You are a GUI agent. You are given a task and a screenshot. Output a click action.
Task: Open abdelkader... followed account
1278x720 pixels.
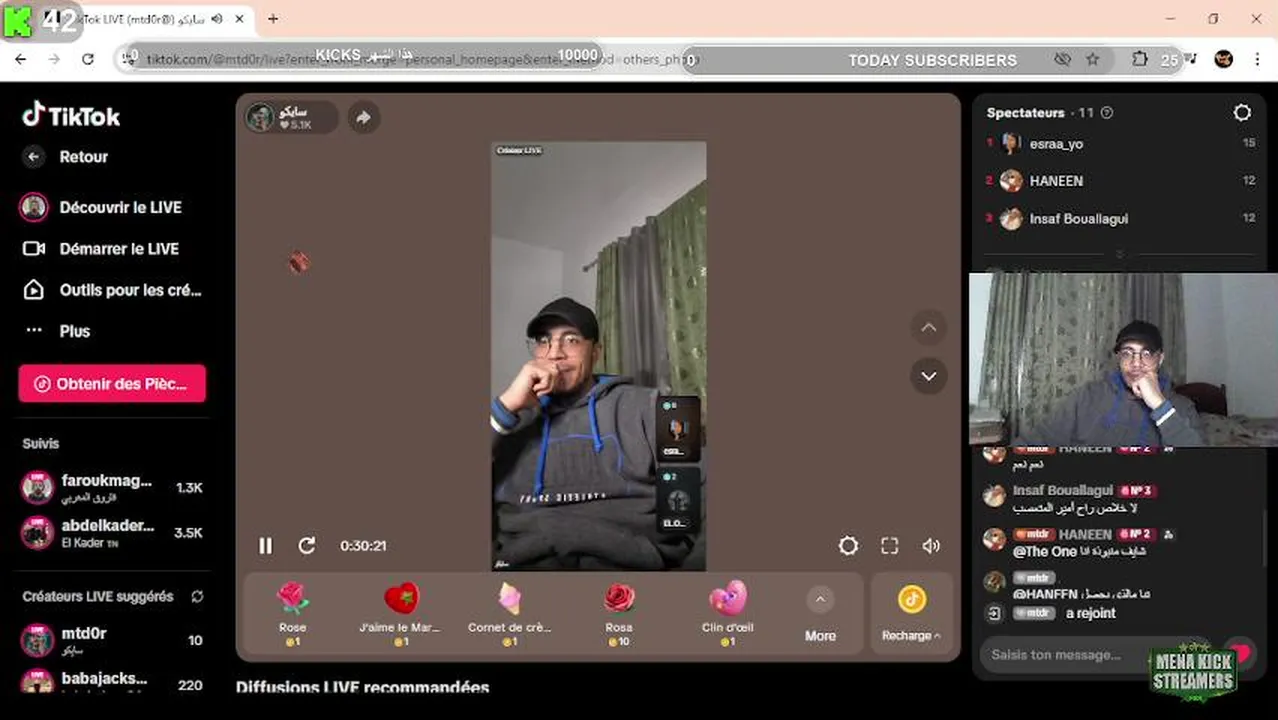coord(112,533)
